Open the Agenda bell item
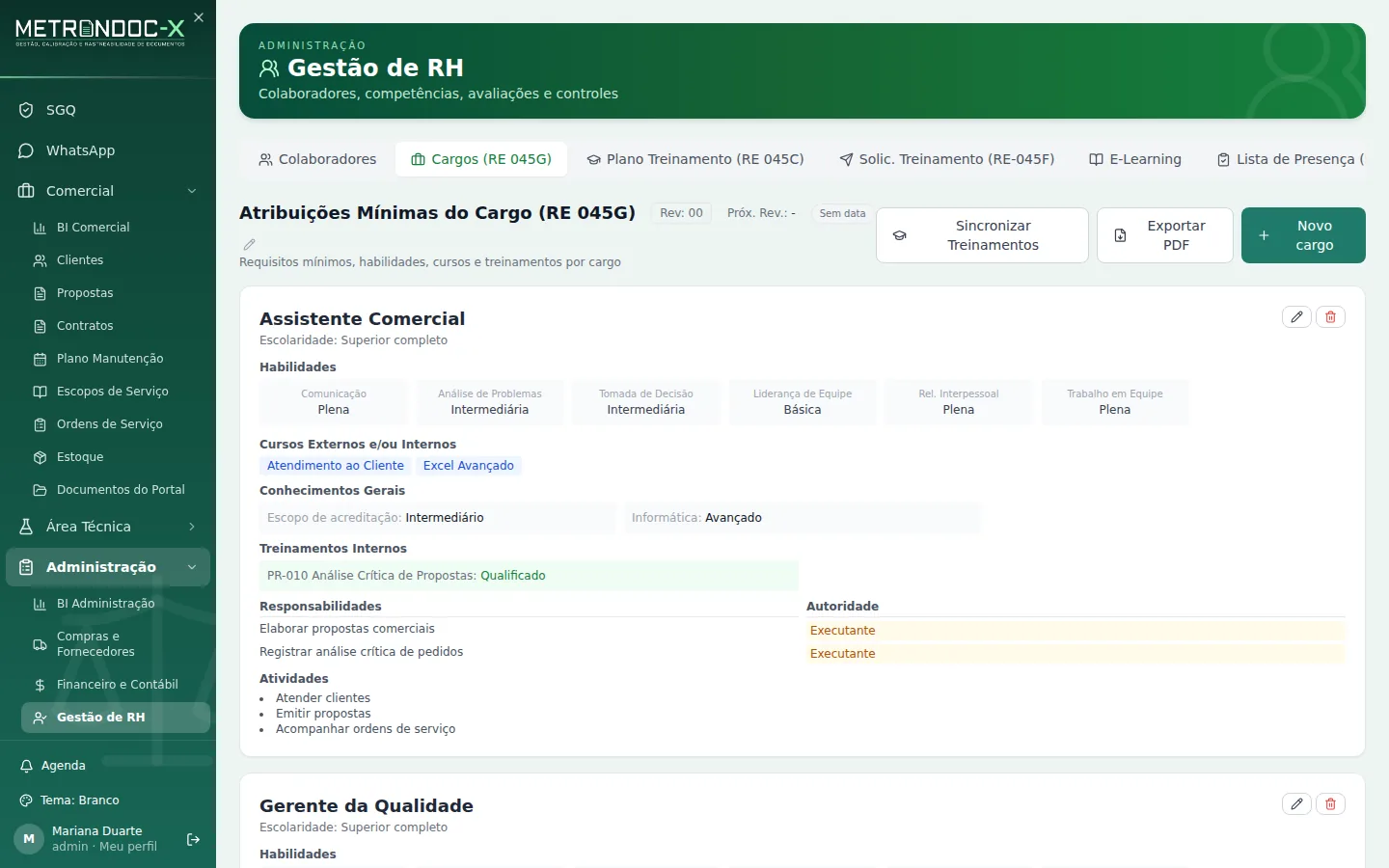The width and height of the screenshot is (1389, 868). point(108,766)
